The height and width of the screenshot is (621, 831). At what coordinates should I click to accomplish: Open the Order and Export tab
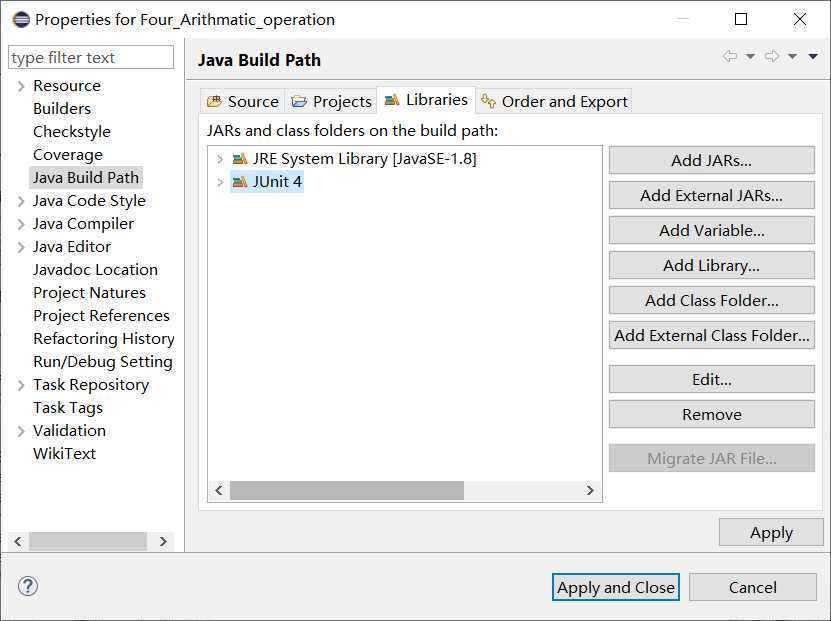(x=555, y=101)
